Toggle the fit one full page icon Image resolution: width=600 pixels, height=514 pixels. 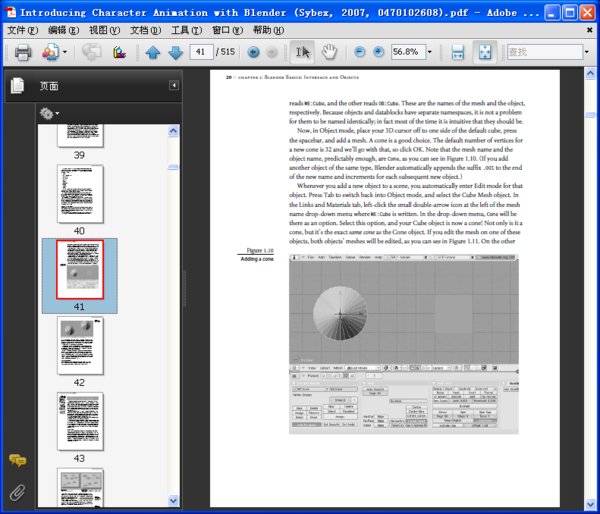pyautogui.click(x=485, y=52)
